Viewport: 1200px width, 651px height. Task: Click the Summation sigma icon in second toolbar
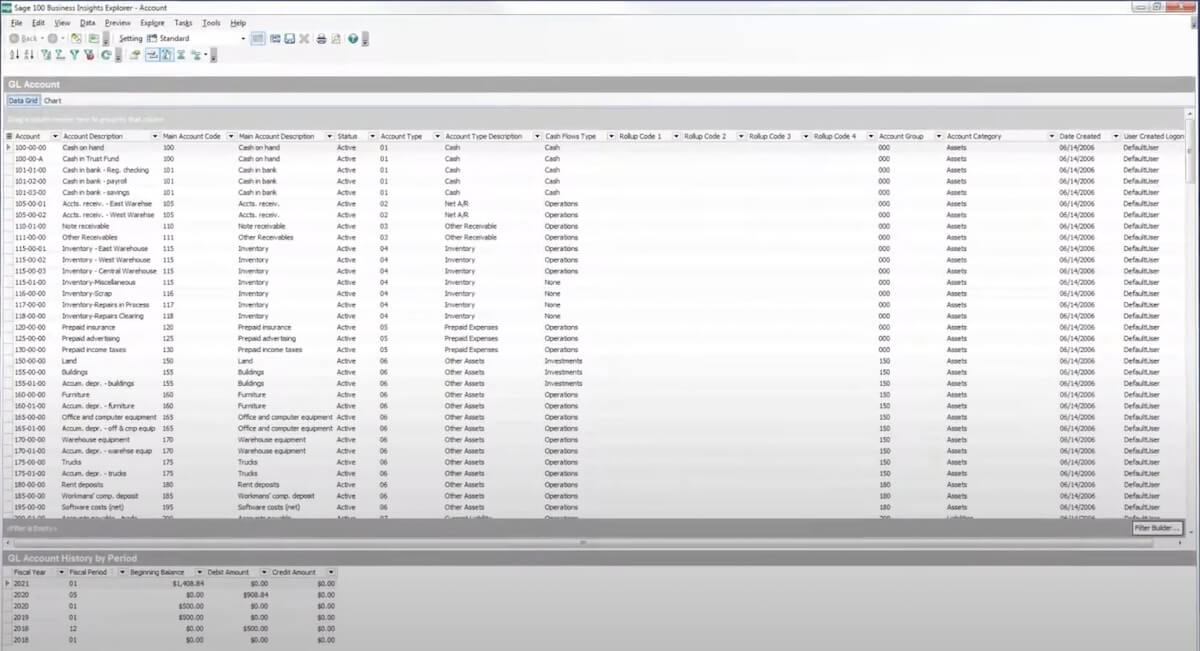point(181,54)
